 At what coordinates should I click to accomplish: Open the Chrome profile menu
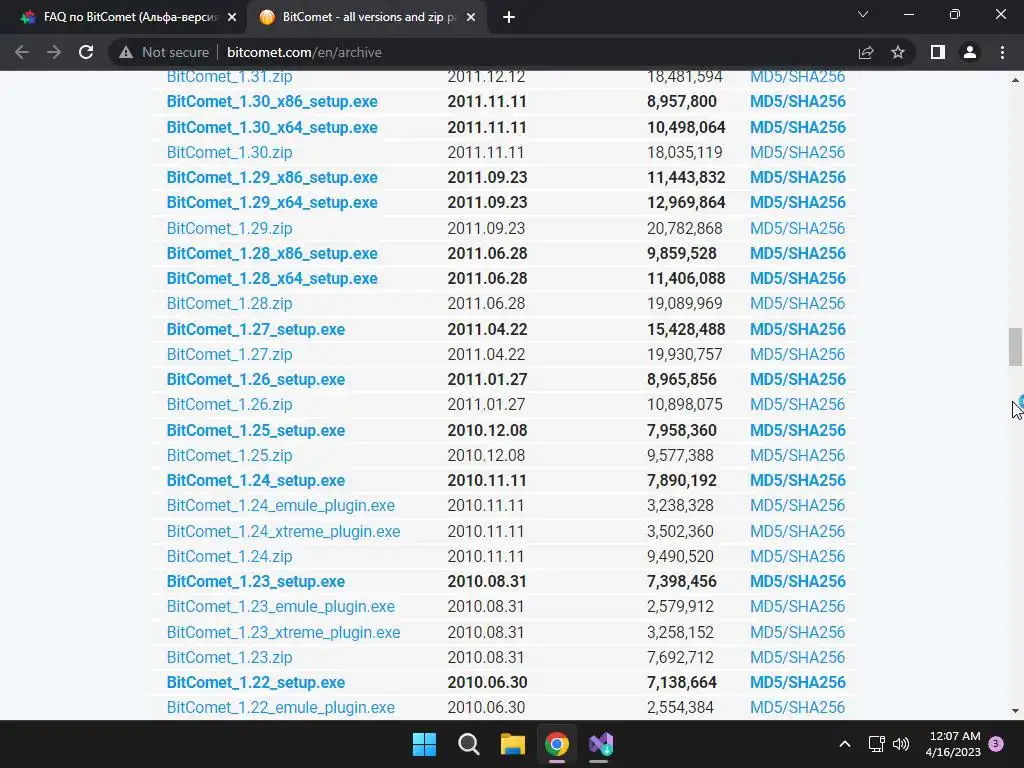[x=970, y=52]
